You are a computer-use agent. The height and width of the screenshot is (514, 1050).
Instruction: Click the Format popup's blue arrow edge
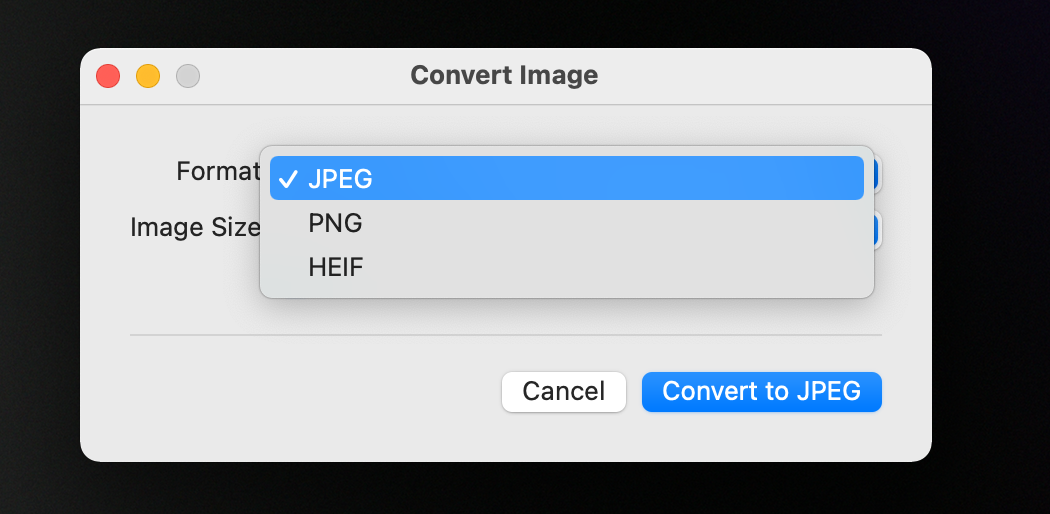(x=878, y=175)
